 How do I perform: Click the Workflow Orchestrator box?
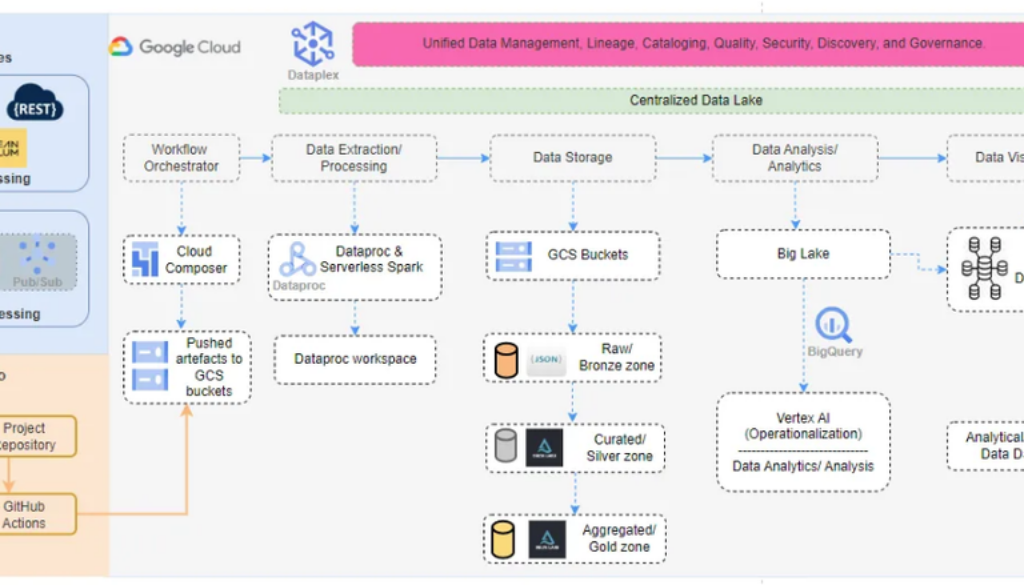click(181, 158)
